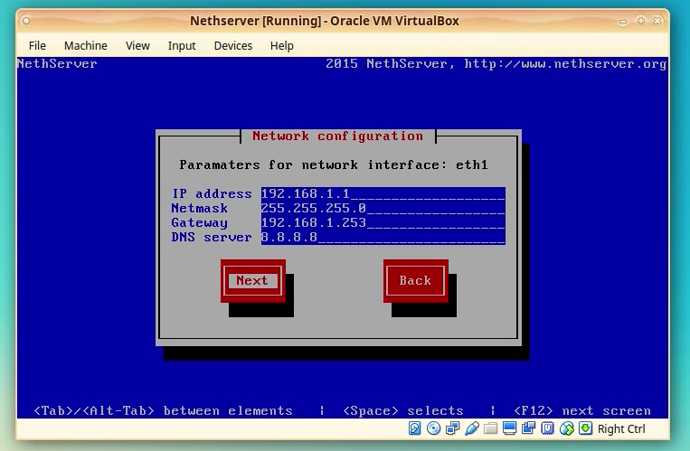
Task: Maximize the VirtualBox window
Action: coord(641,20)
